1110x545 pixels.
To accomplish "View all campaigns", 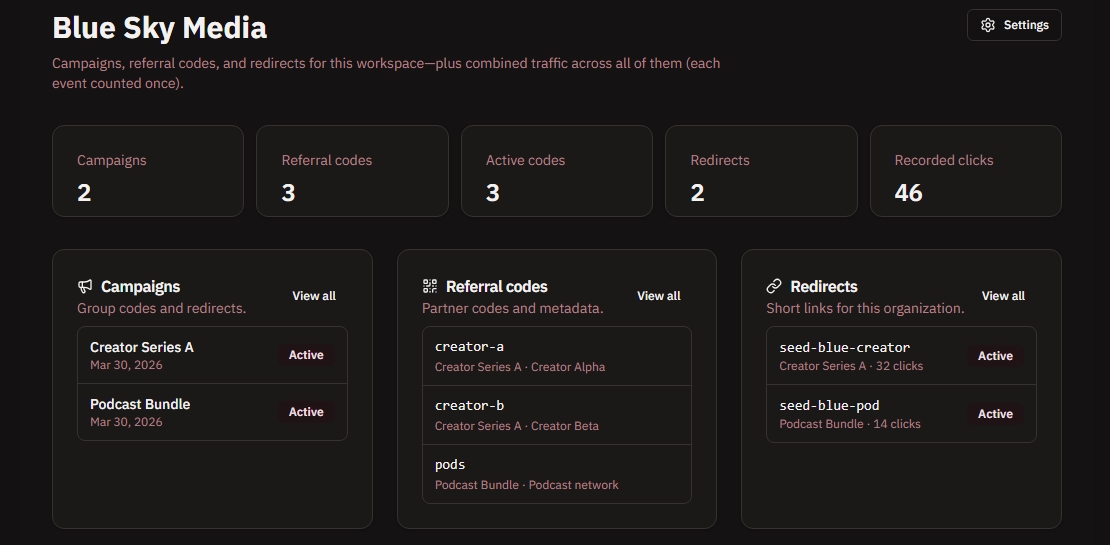I will point(314,296).
